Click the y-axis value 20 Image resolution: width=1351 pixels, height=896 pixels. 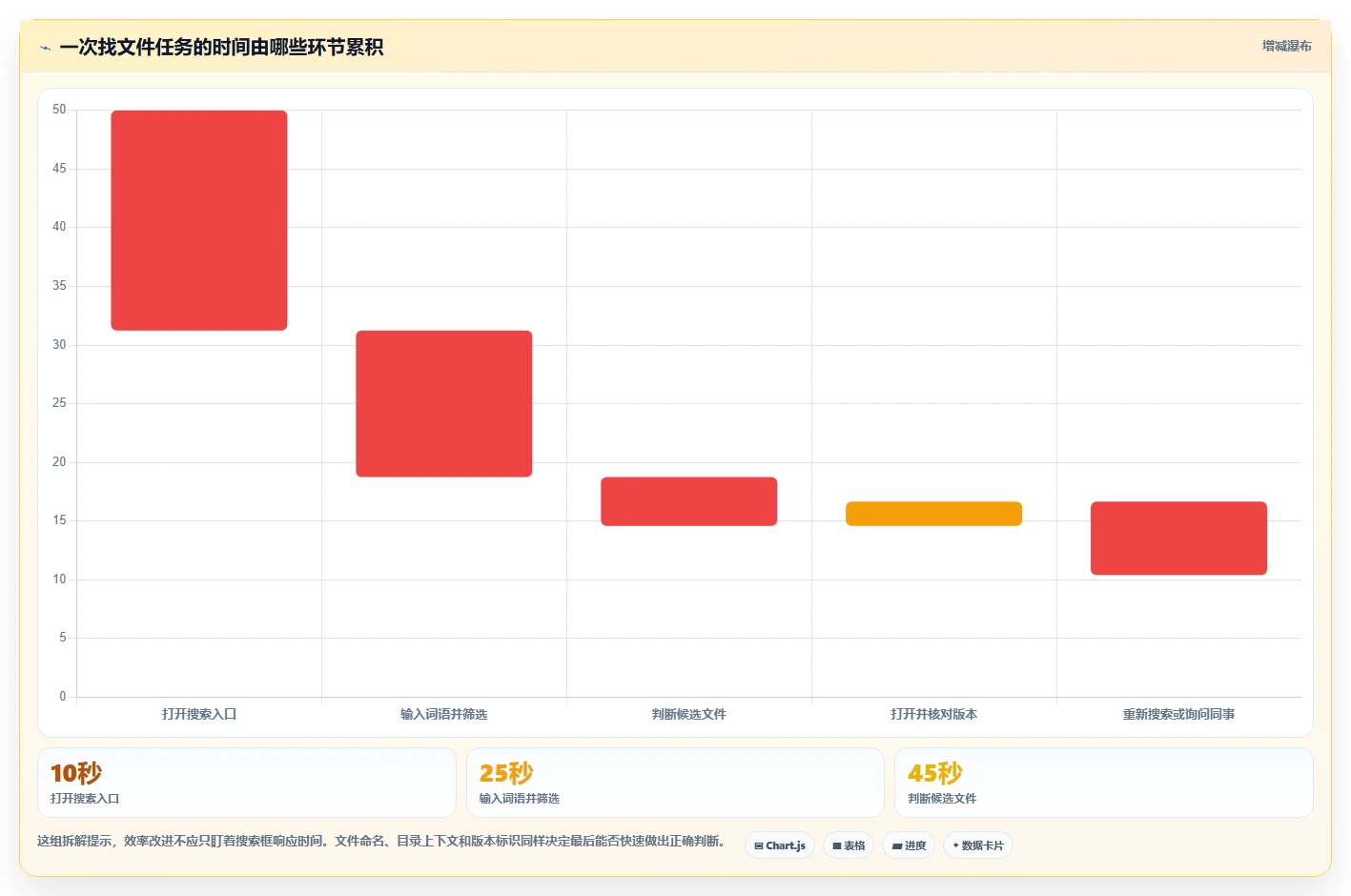point(59,462)
